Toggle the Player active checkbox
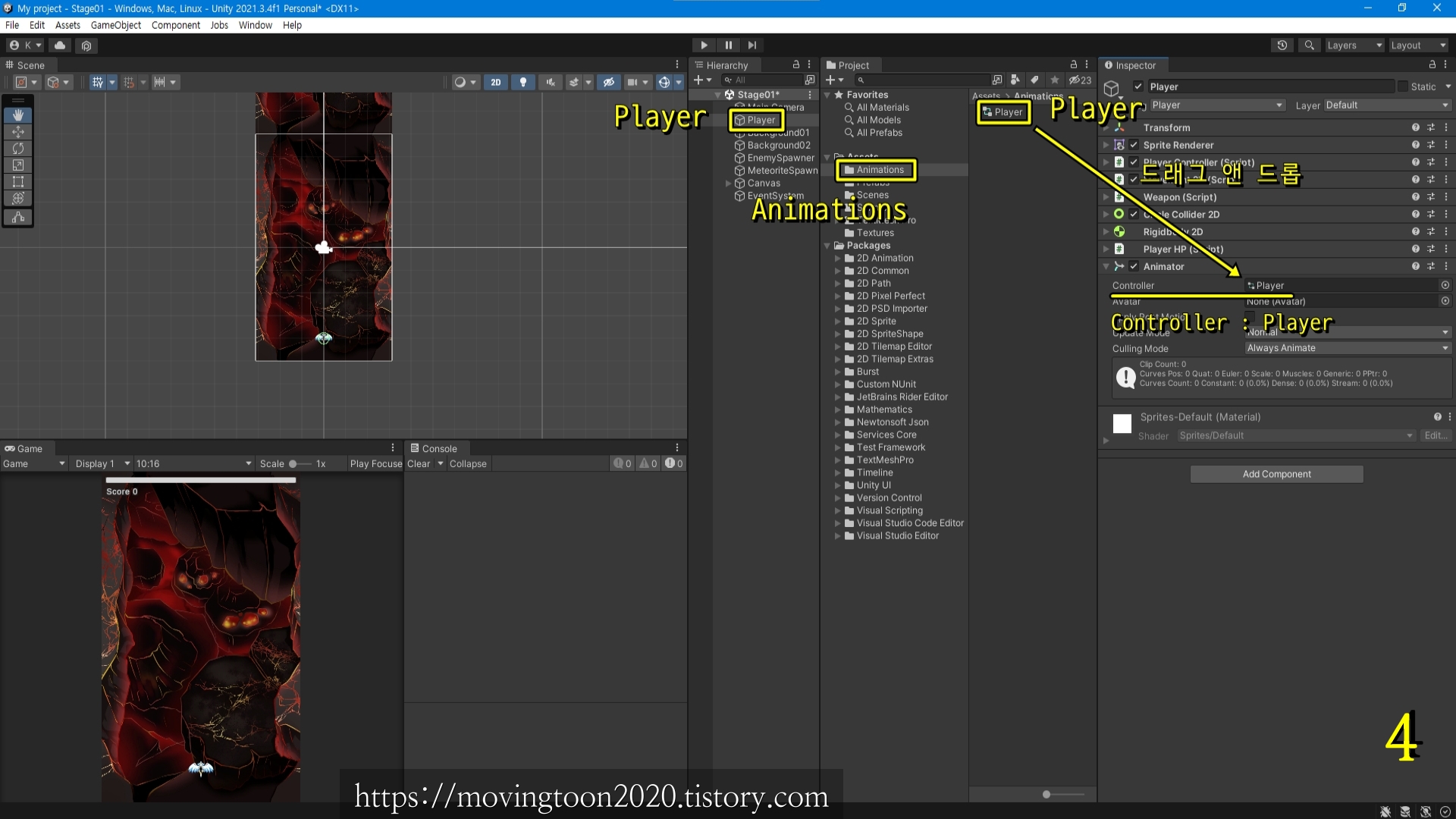The image size is (1456, 819). point(1138,86)
